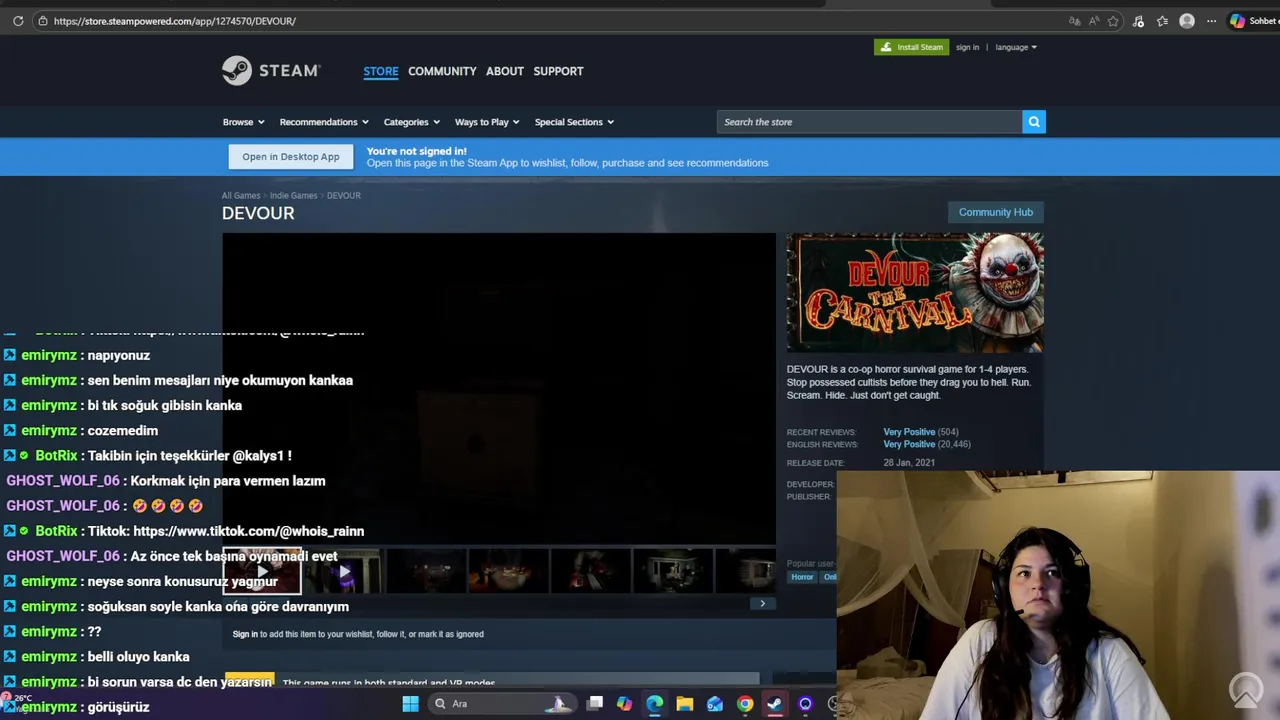Viewport: 1280px width, 720px height.
Task: Click the All Games breadcrumb link
Action: click(241, 196)
